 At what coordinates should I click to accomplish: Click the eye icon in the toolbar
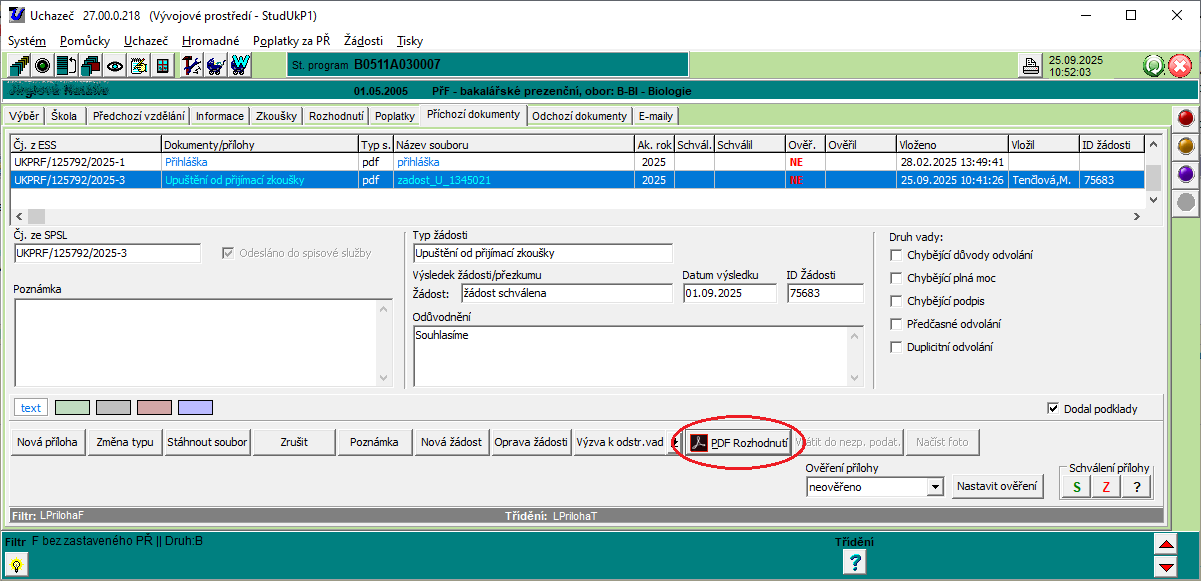click(x=115, y=66)
